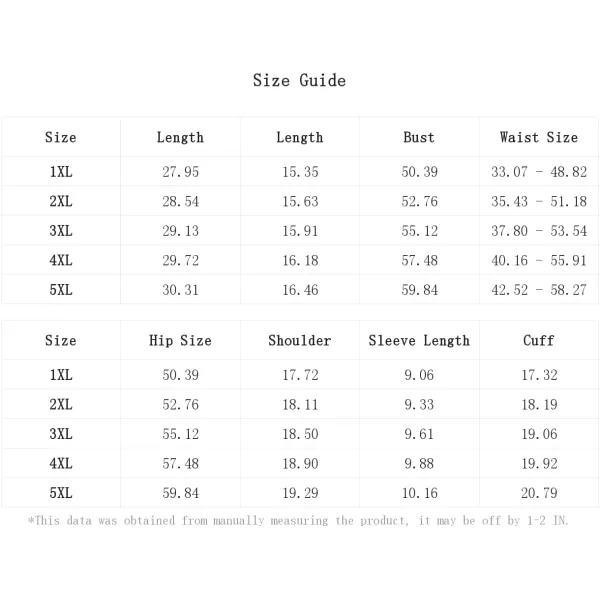
Task: Click waist range 37.80 - 53.54
Action: point(539,231)
